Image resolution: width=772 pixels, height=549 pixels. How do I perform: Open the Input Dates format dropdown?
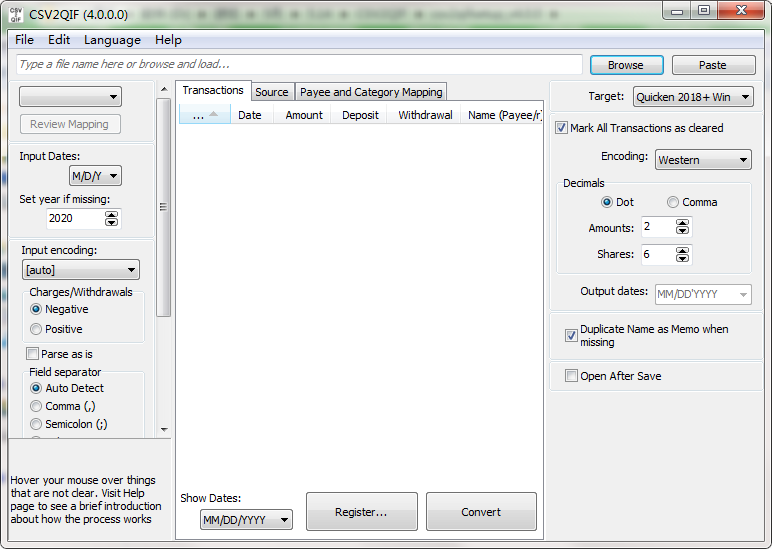(x=95, y=176)
